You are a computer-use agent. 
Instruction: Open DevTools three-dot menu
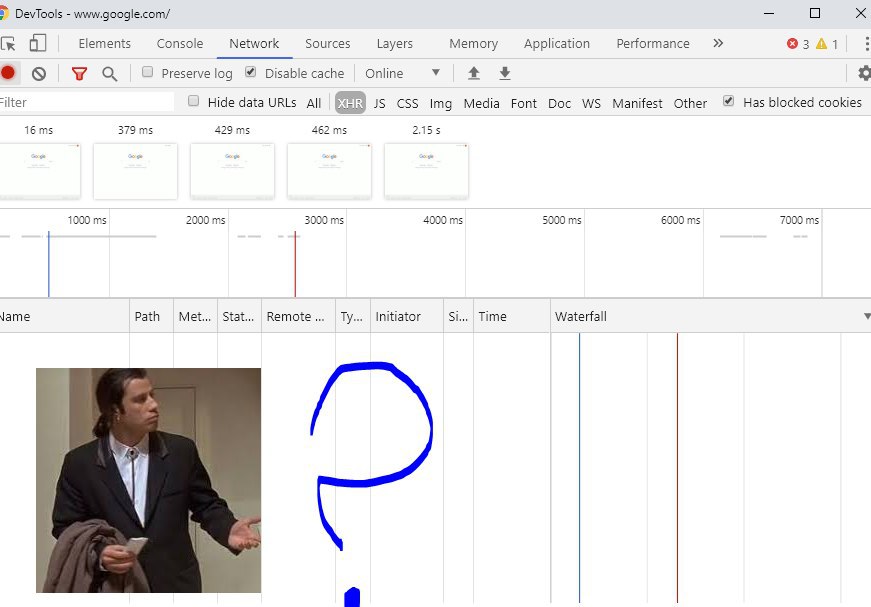(x=867, y=44)
